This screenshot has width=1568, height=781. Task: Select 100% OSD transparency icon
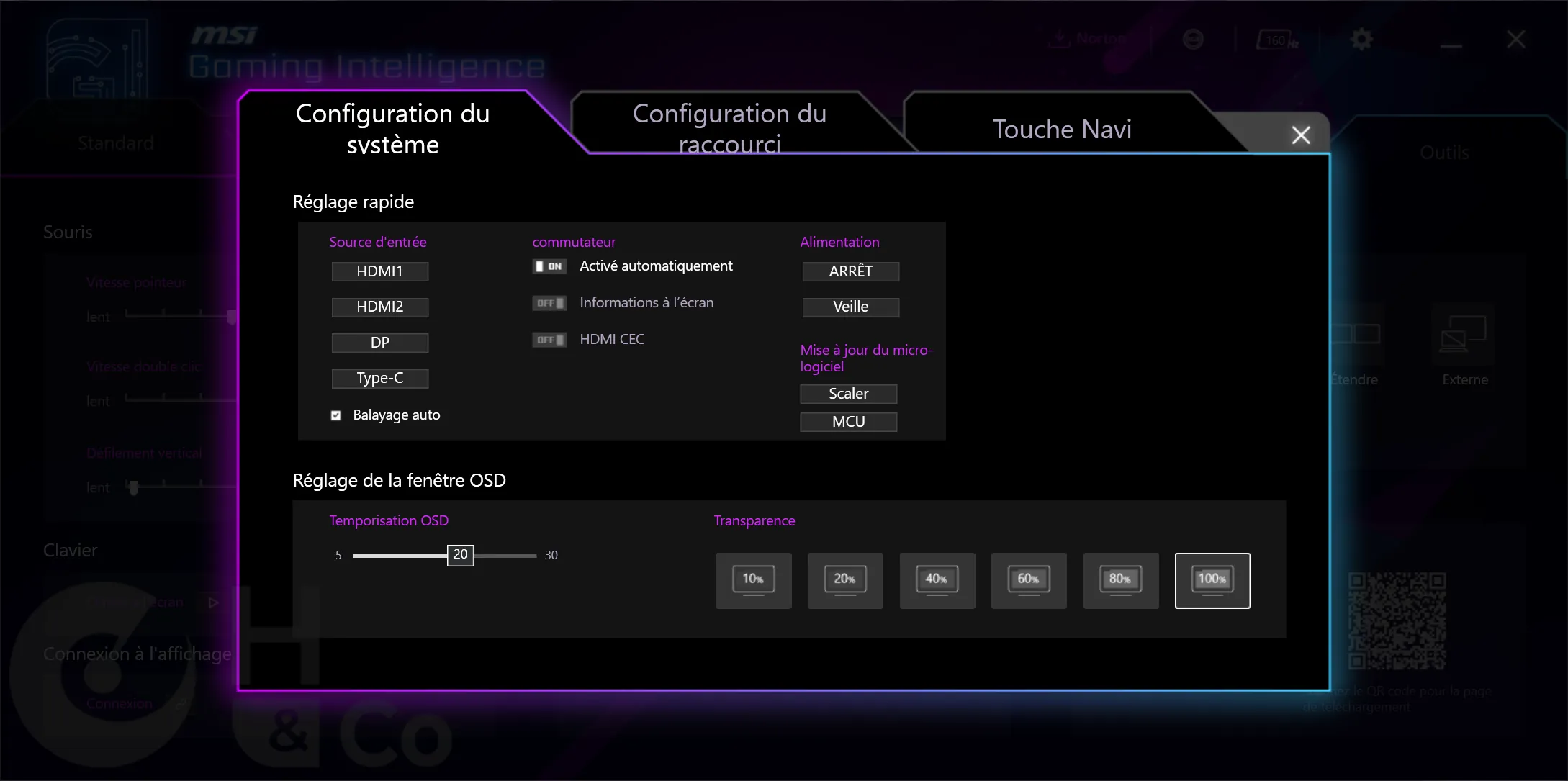[1212, 580]
